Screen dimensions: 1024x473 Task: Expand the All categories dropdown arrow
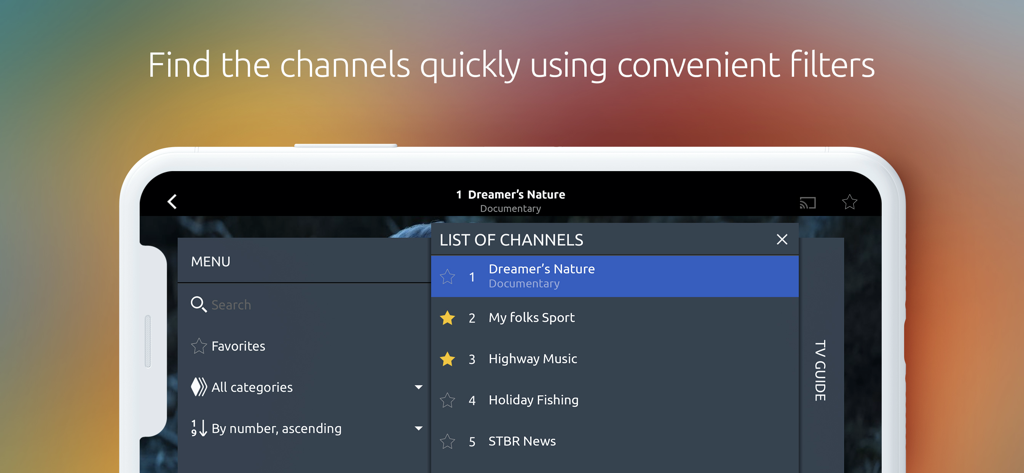point(418,387)
